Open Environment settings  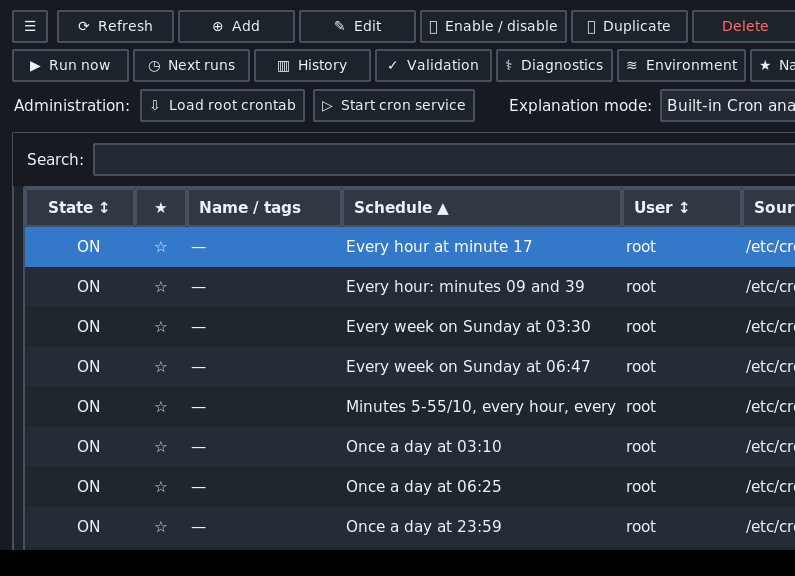coord(681,65)
